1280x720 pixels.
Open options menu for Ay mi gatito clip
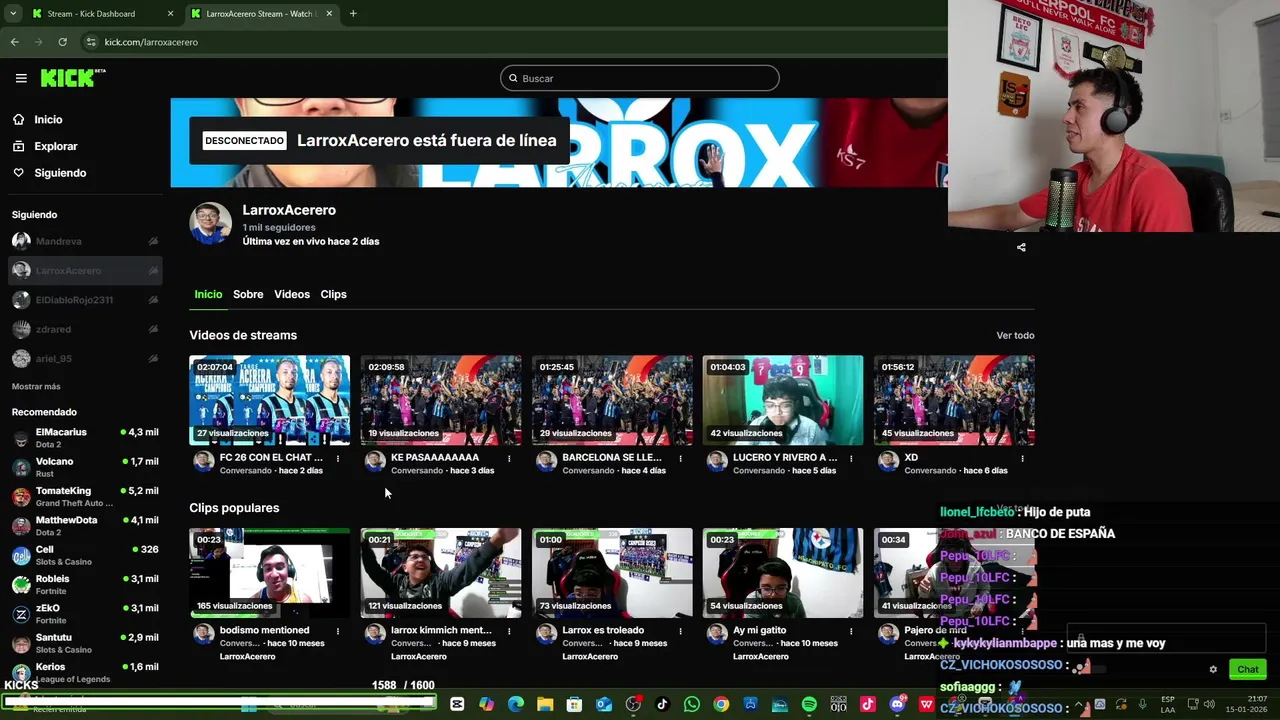coord(851,632)
